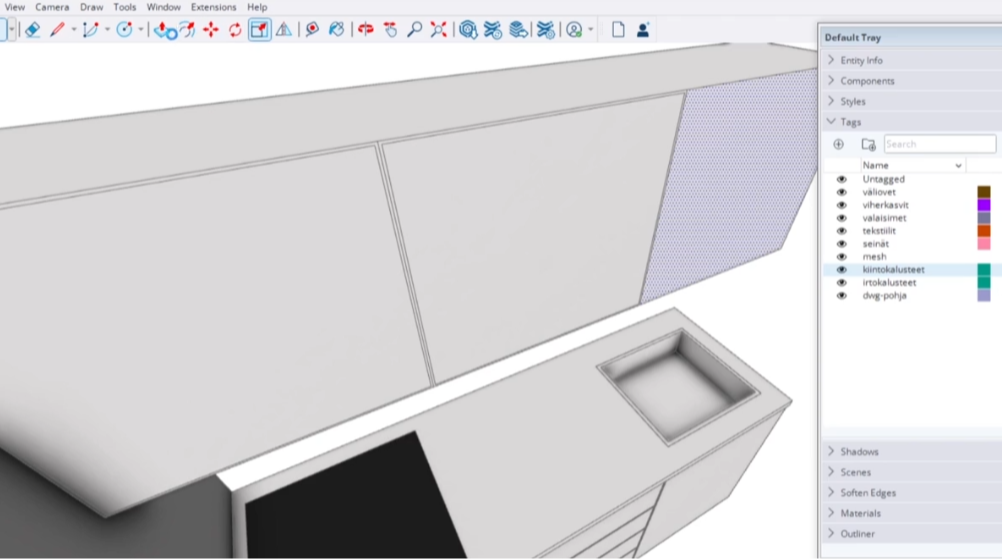The width and height of the screenshot is (1002, 559).
Task: Open the Extensions menu
Action: tap(213, 7)
